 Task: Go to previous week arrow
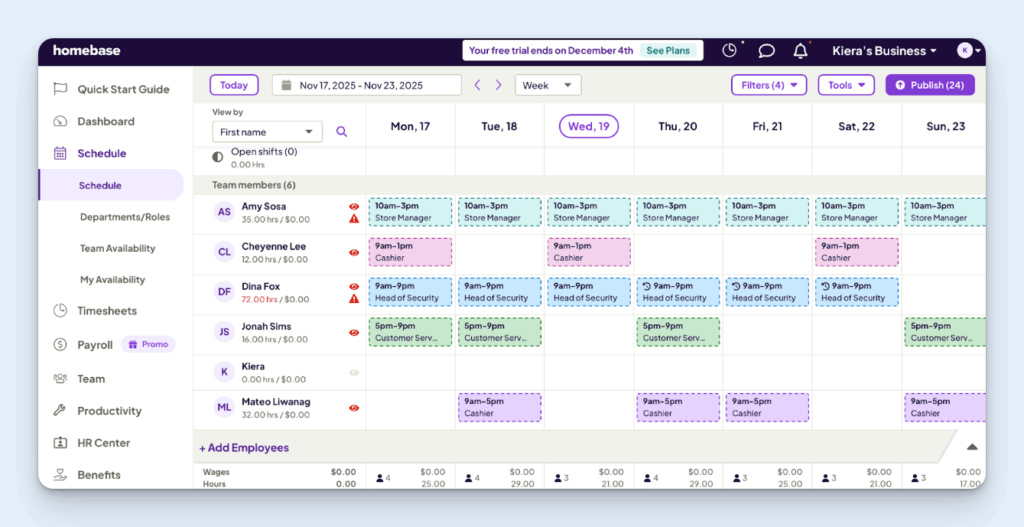(x=477, y=85)
